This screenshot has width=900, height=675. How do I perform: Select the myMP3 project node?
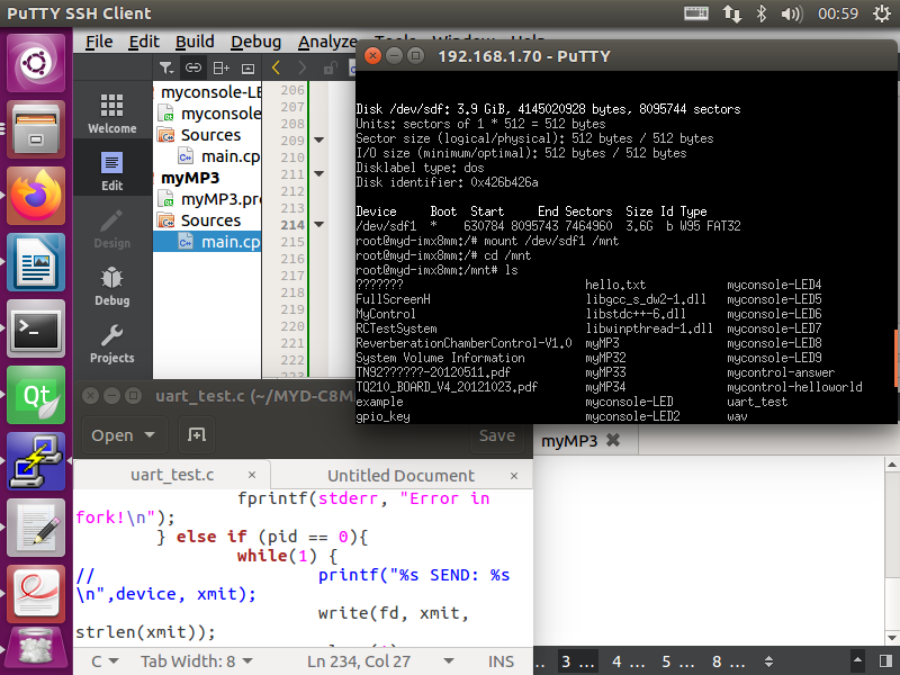[190, 178]
